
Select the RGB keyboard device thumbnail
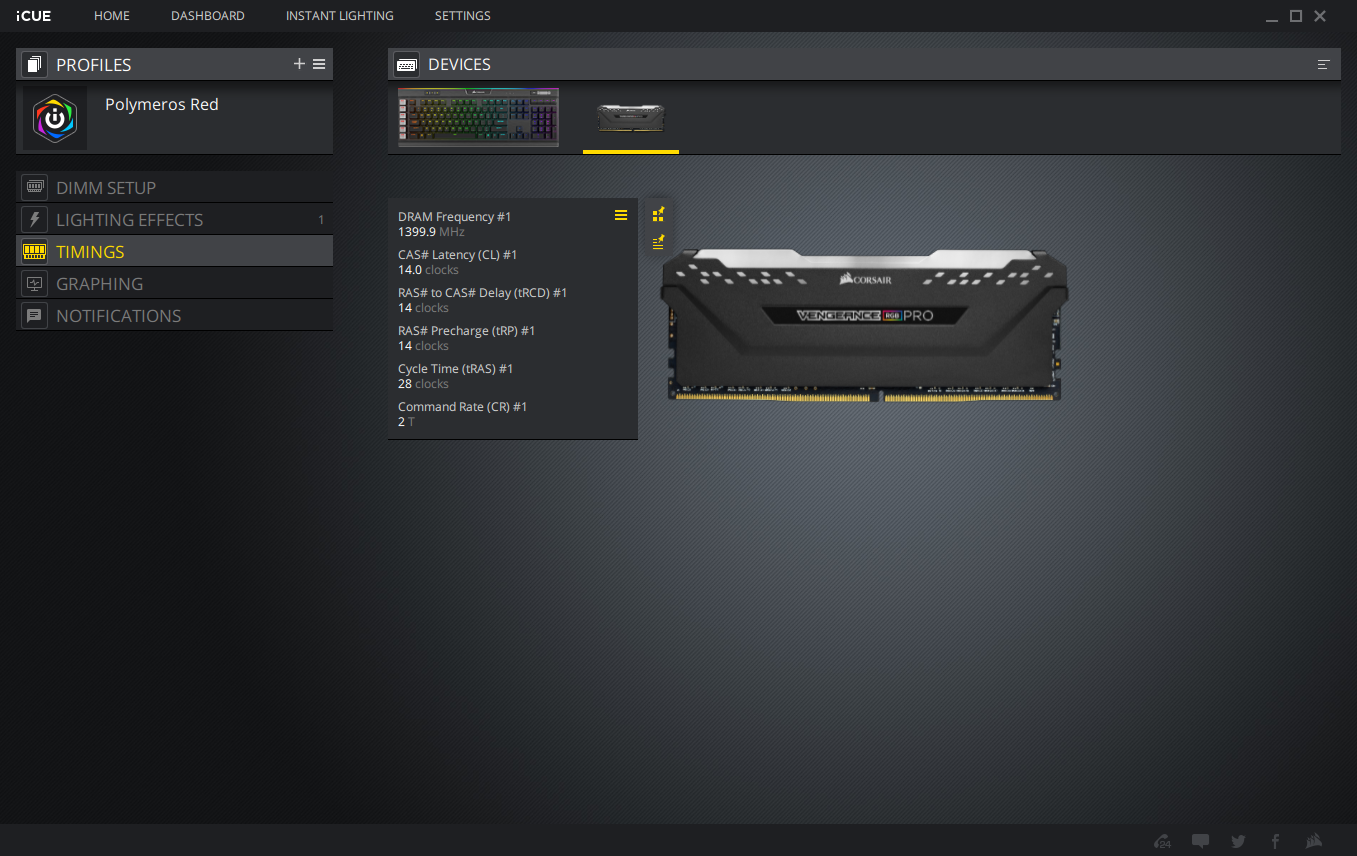pyautogui.click(x=478, y=117)
